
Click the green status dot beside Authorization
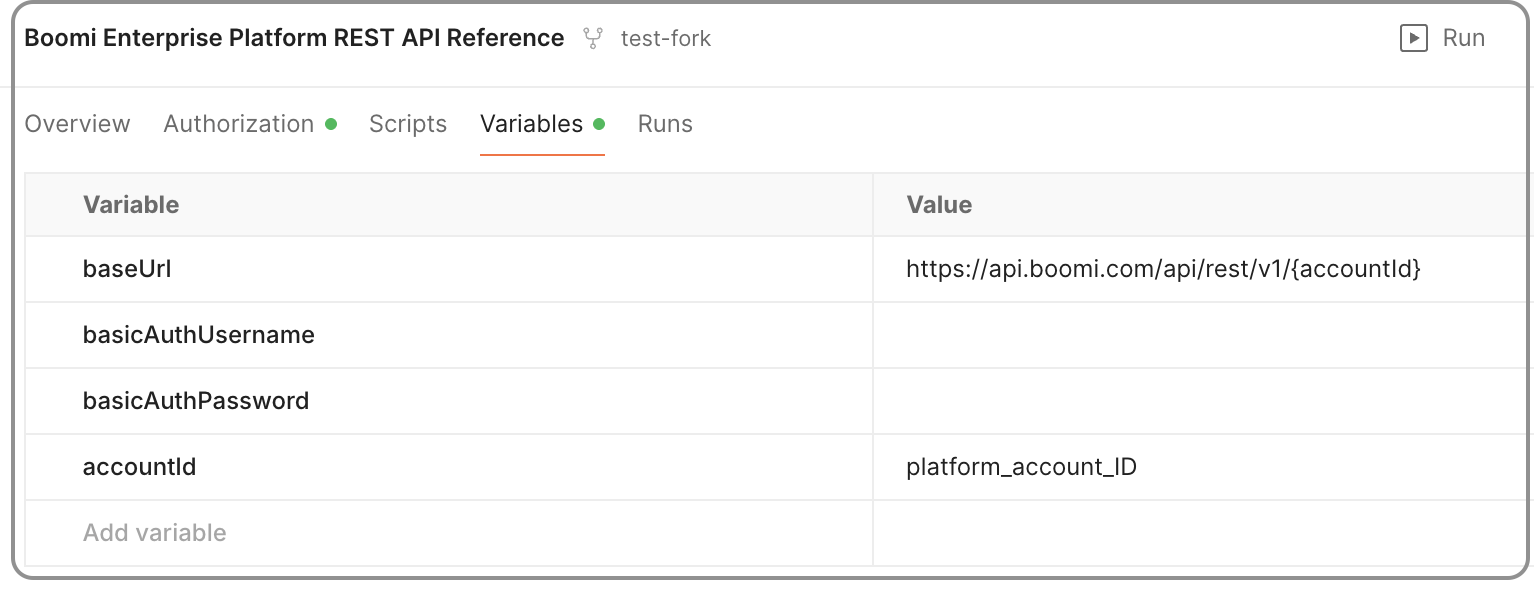(x=331, y=122)
